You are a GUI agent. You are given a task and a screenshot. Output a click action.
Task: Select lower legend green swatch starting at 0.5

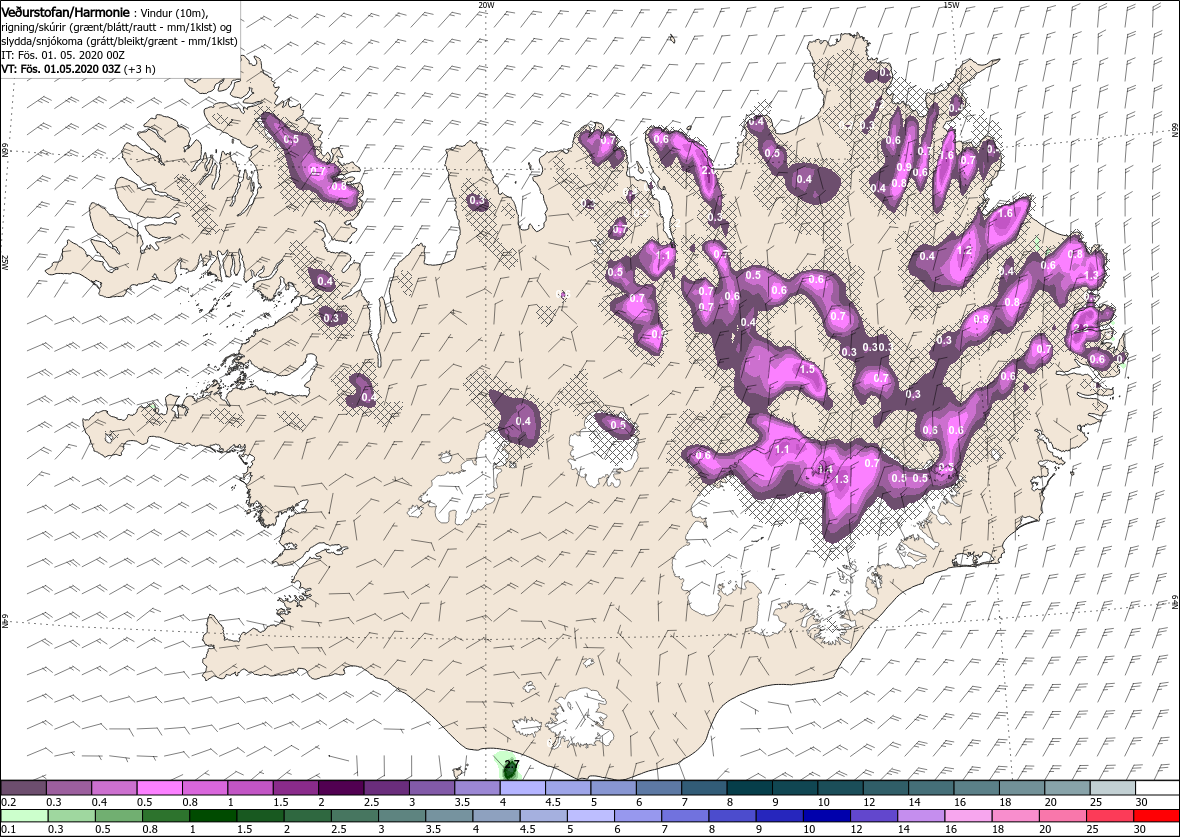pyautogui.click(x=118, y=817)
